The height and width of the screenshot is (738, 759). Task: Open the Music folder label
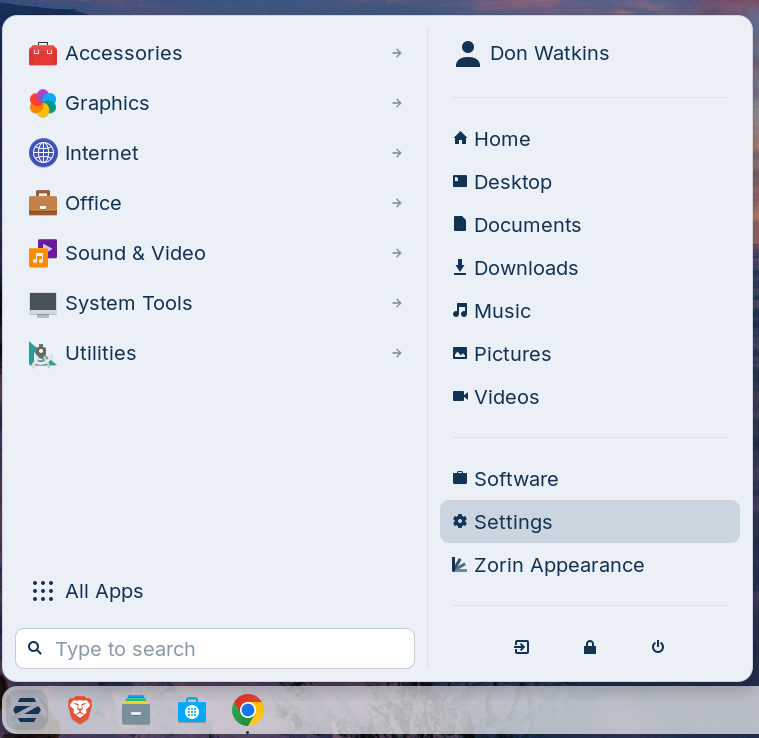point(502,311)
